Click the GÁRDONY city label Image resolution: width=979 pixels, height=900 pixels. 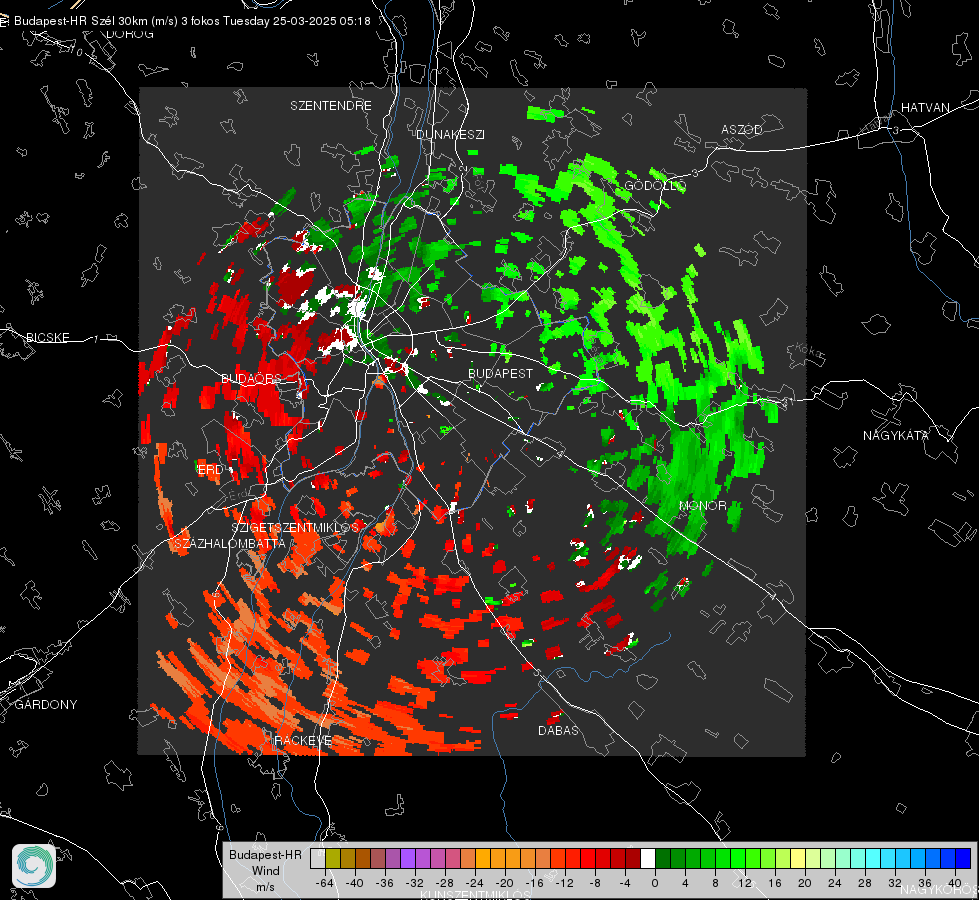click(46, 705)
